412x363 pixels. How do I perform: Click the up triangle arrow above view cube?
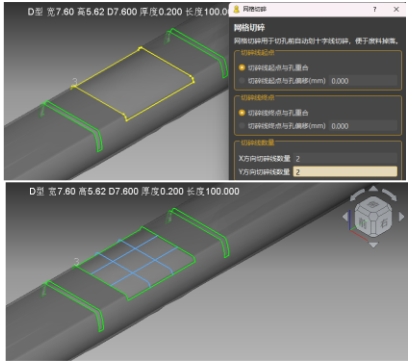373,189
